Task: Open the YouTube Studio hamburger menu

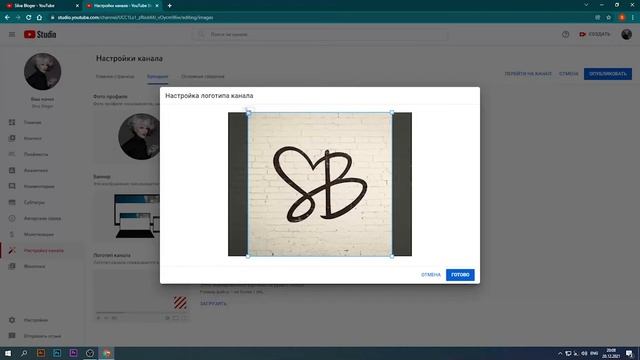Action: coord(12,35)
